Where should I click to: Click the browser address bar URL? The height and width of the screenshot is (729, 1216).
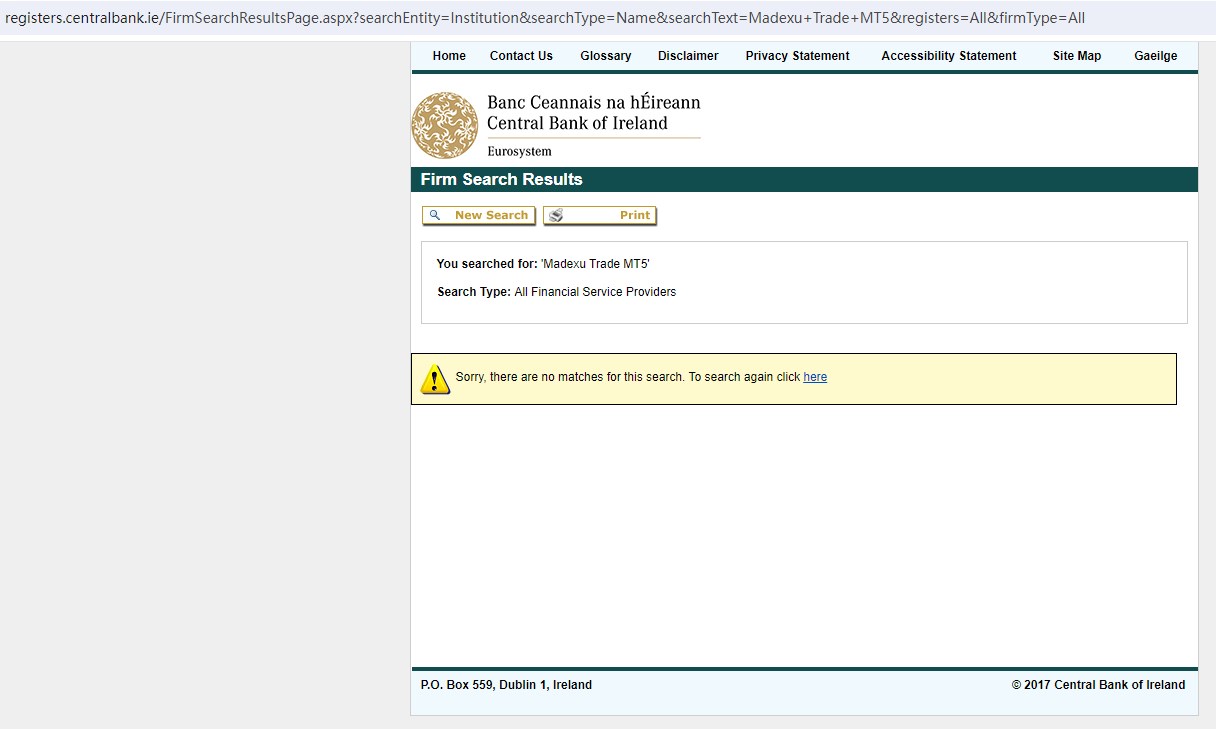(545, 18)
